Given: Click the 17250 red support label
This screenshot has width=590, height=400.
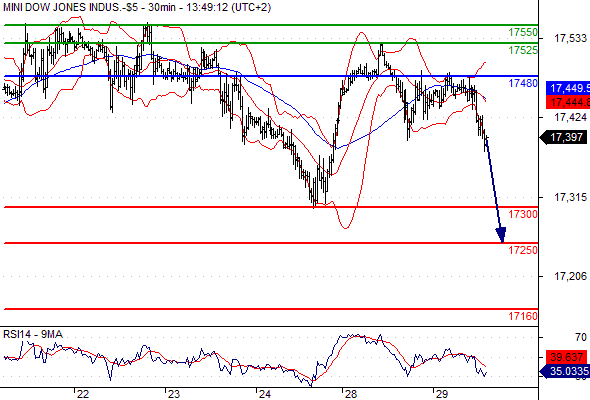Looking at the screenshot, I should pyautogui.click(x=523, y=250).
